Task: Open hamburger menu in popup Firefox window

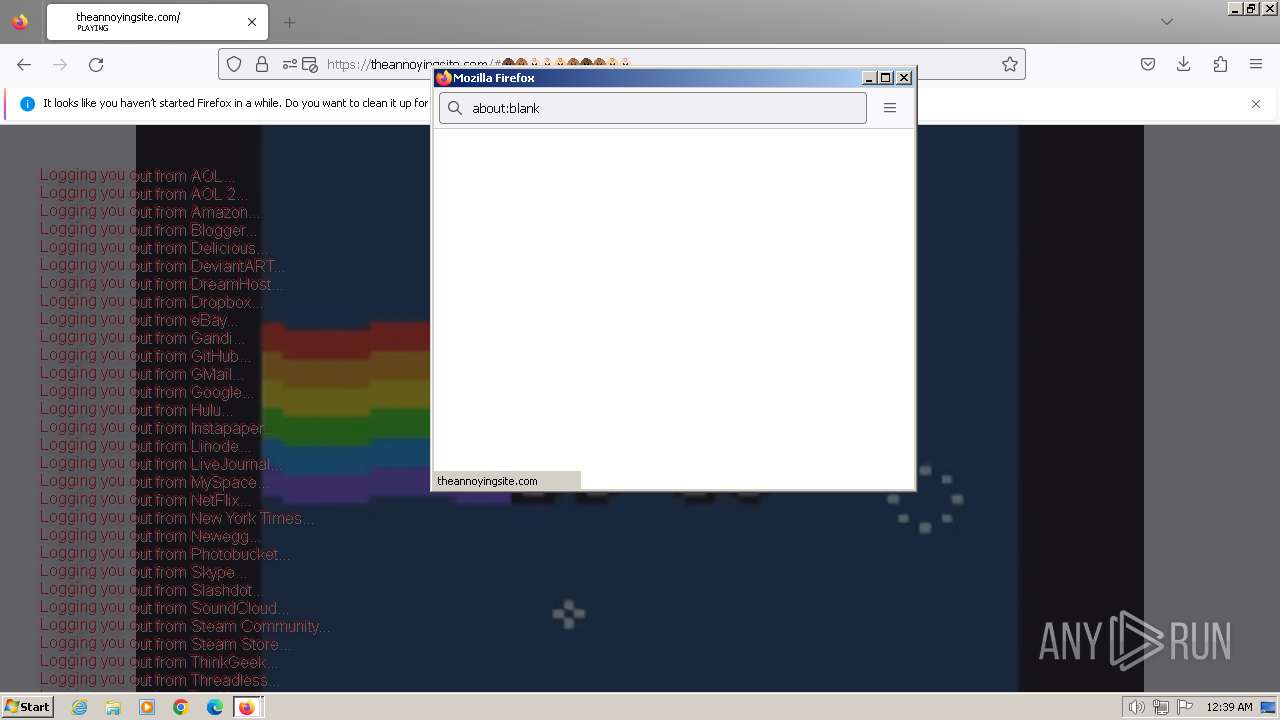Action: point(890,108)
